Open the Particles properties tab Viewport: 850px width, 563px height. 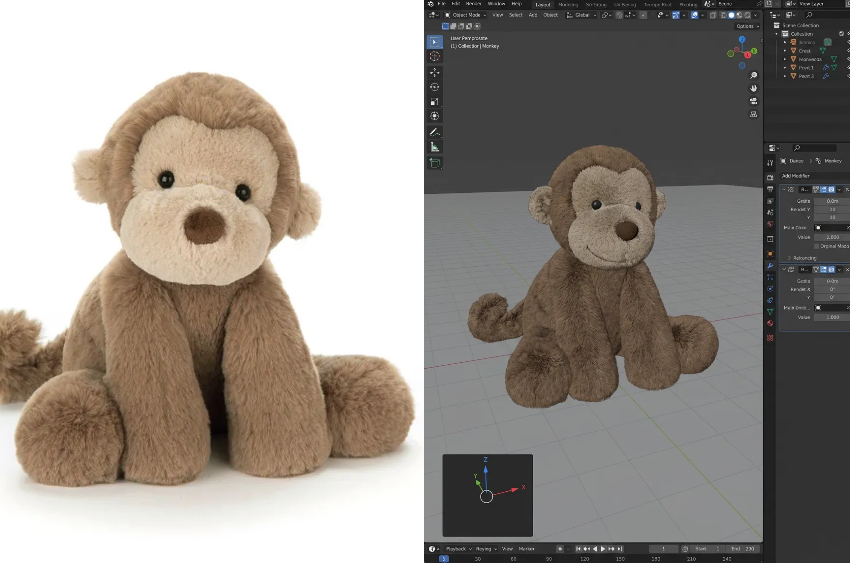[770, 277]
